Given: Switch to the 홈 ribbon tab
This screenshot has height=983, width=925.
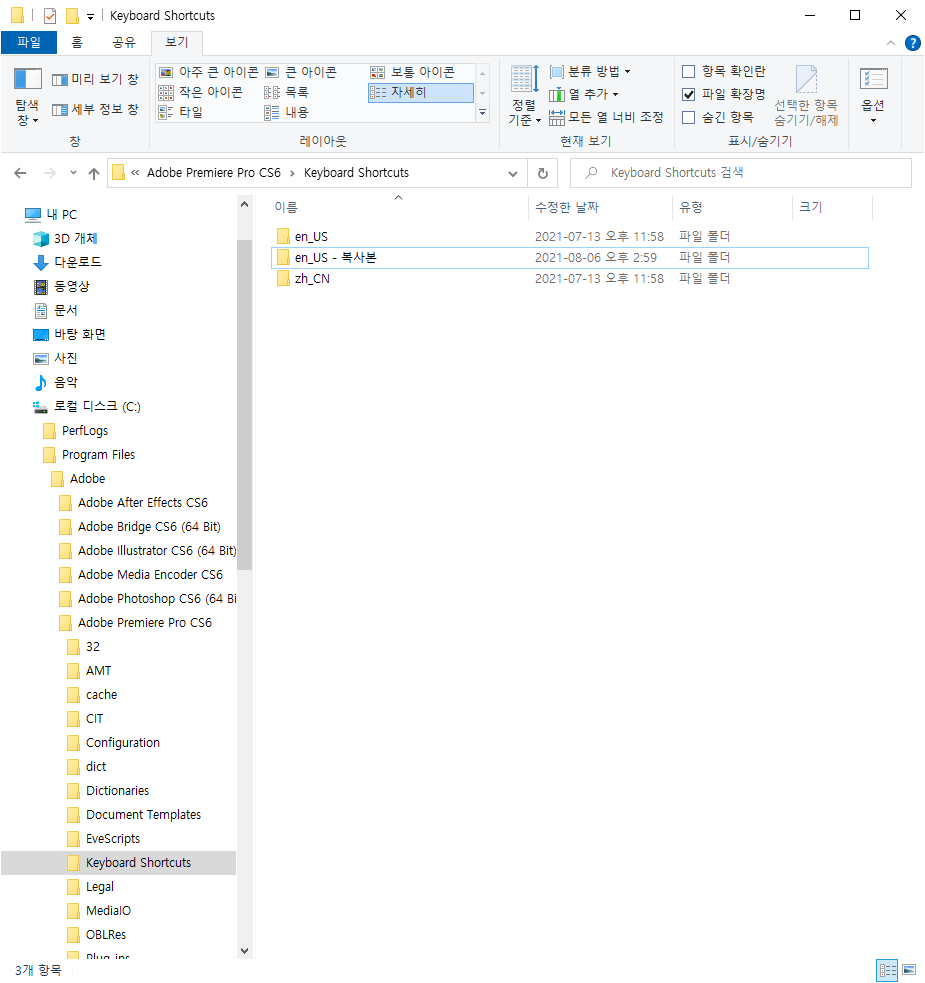Looking at the screenshot, I should (x=77, y=42).
